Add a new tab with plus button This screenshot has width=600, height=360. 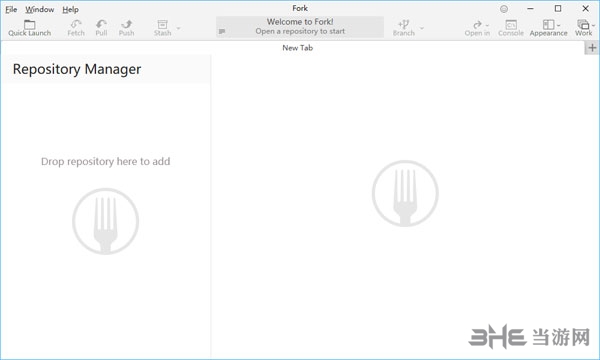[x=592, y=48]
